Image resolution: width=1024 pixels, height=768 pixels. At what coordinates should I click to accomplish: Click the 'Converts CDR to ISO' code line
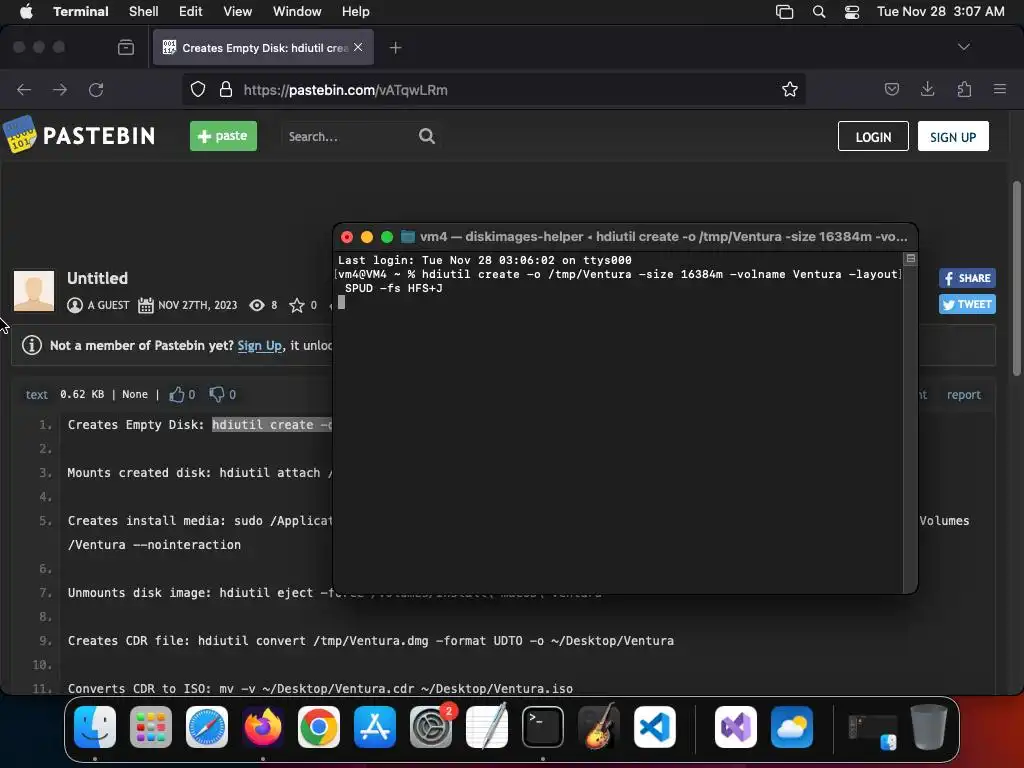coord(320,688)
